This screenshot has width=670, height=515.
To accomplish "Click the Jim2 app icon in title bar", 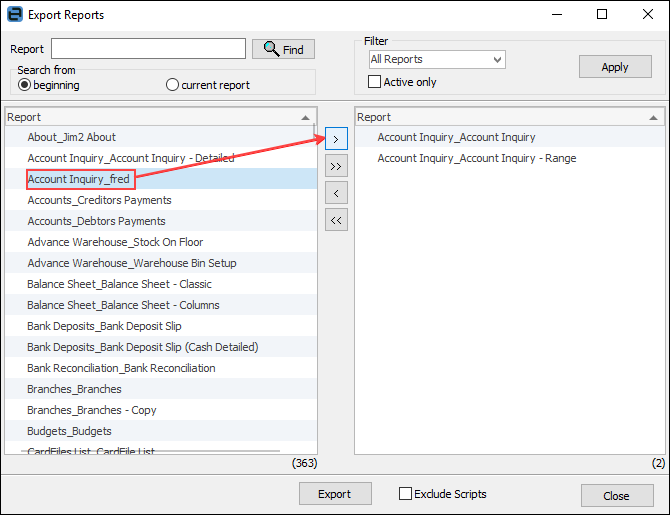I will (15, 14).
